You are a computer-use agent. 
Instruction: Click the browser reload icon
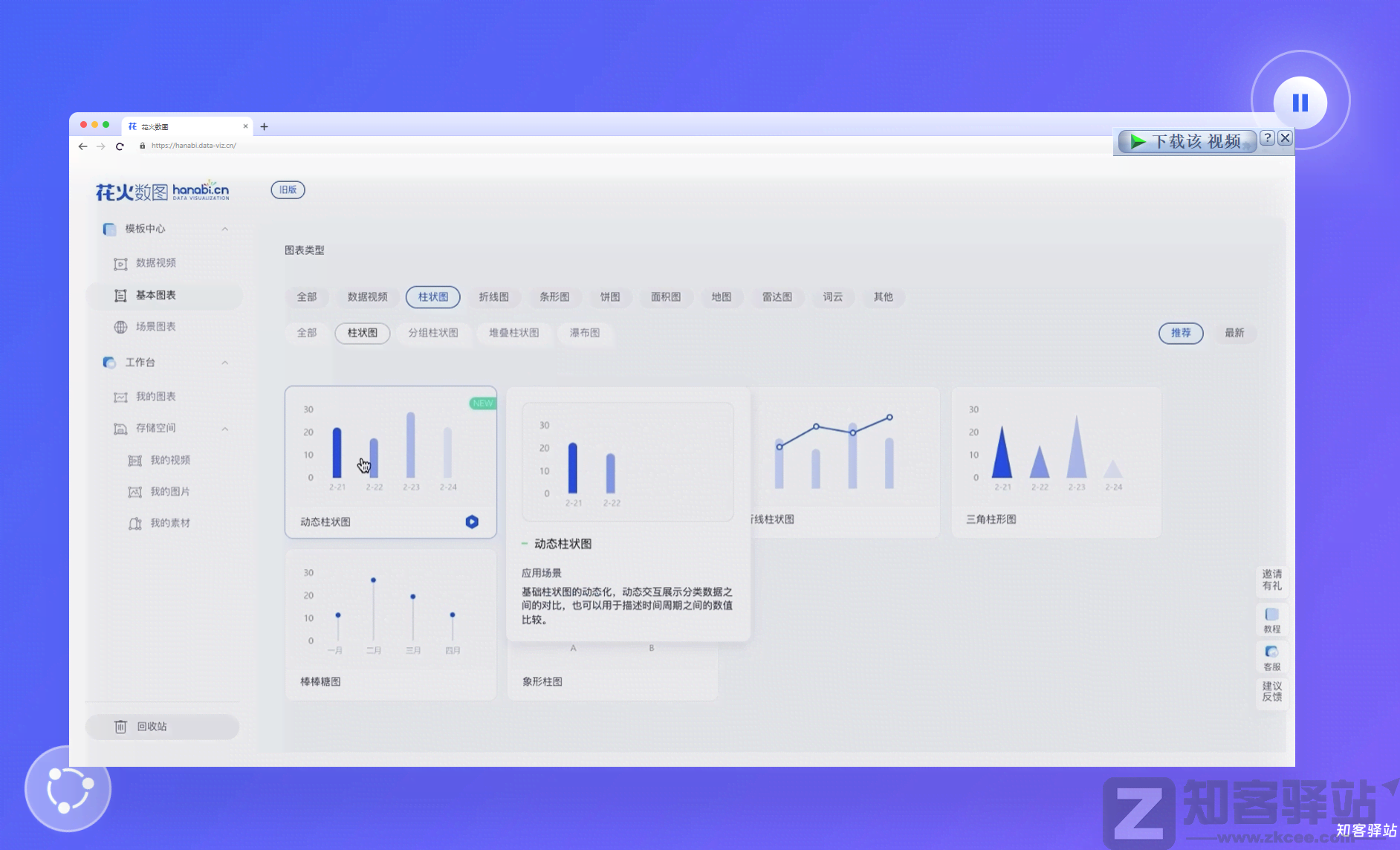(120, 146)
